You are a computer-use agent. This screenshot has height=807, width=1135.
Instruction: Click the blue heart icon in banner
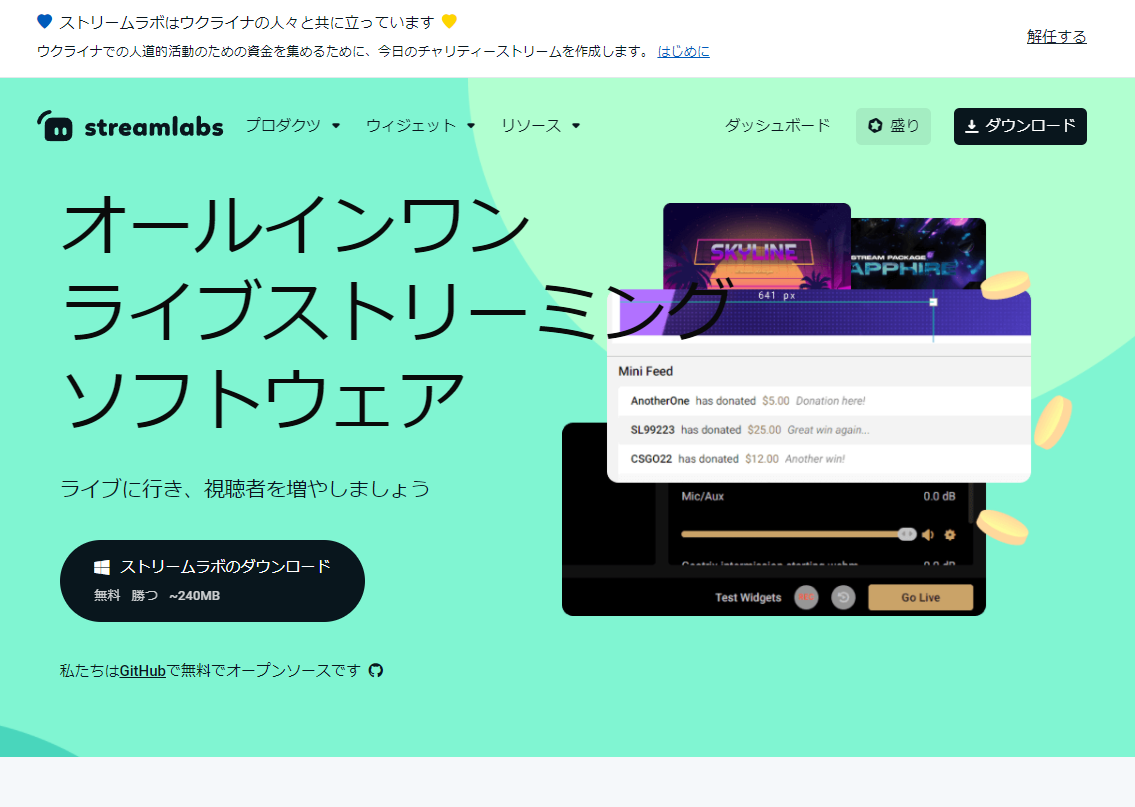[x=45, y=22]
